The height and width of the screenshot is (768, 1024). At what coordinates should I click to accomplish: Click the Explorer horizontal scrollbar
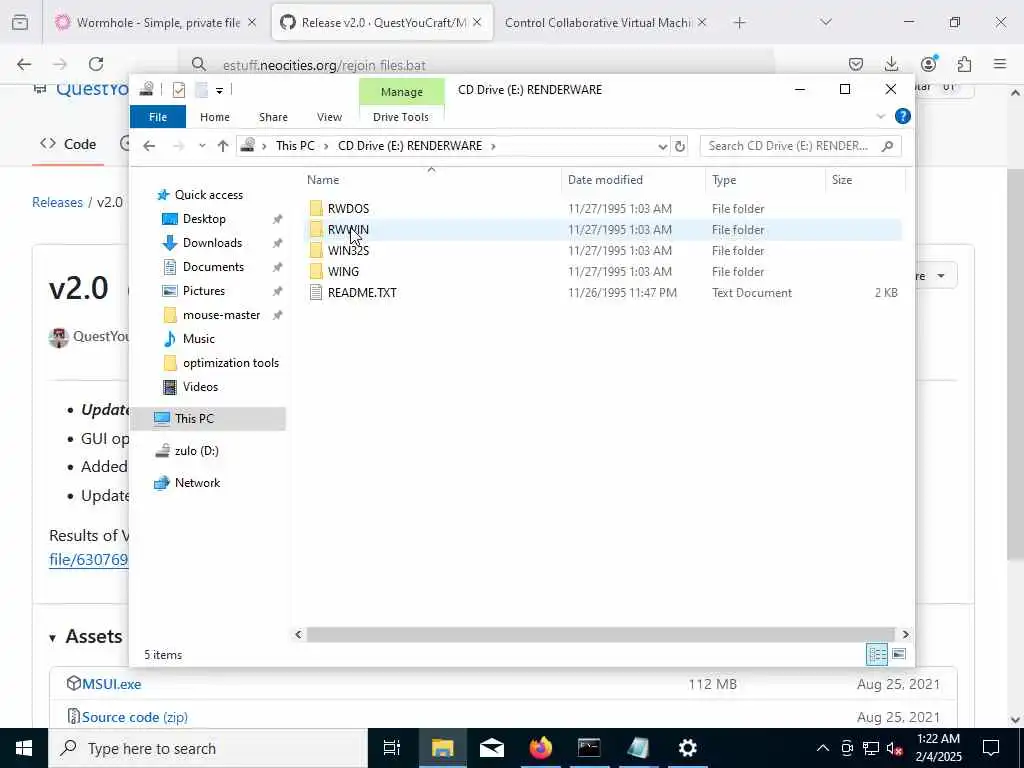600,634
